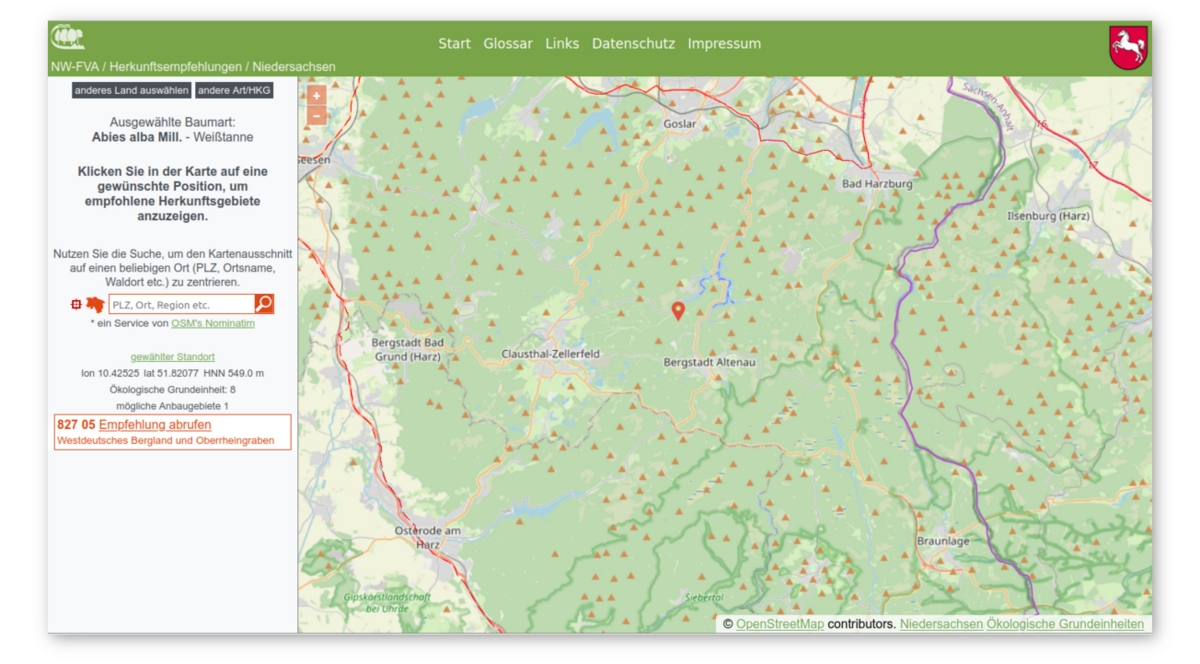Open the OSM's Nominatim link

tap(213, 323)
